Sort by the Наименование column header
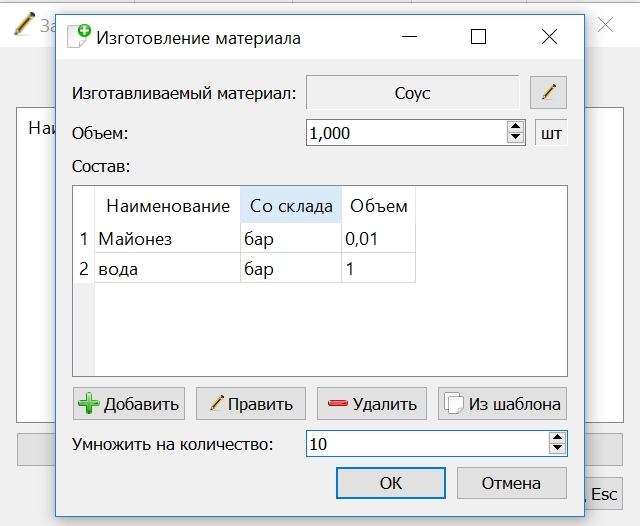This screenshot has width=640, height=526. pyautogui.click(x=167, y=205)
